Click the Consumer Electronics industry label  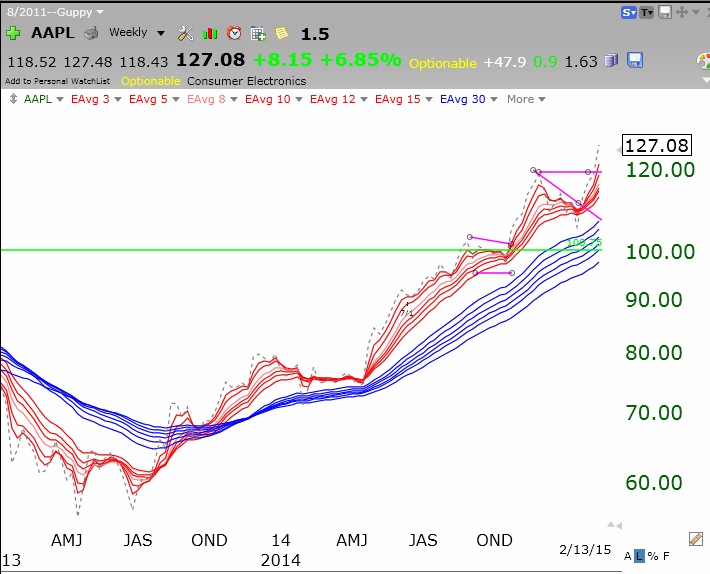tap(247, 81)
